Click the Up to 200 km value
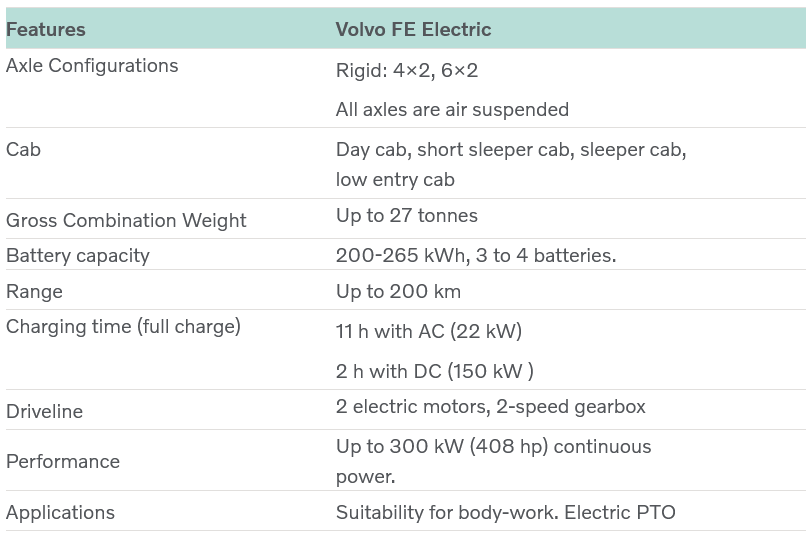This screenshot has width=811, height=536. [398, 292]
